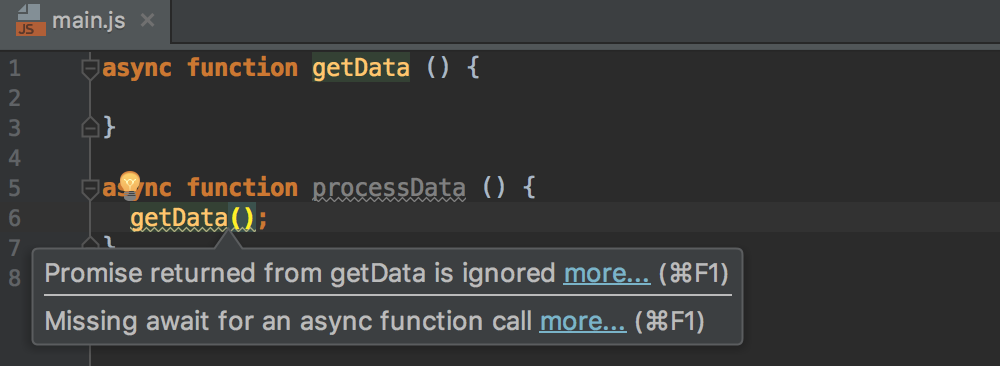Click the function keyword on line 5
This screenshot has width=1000, height=366.
[242, 188]
